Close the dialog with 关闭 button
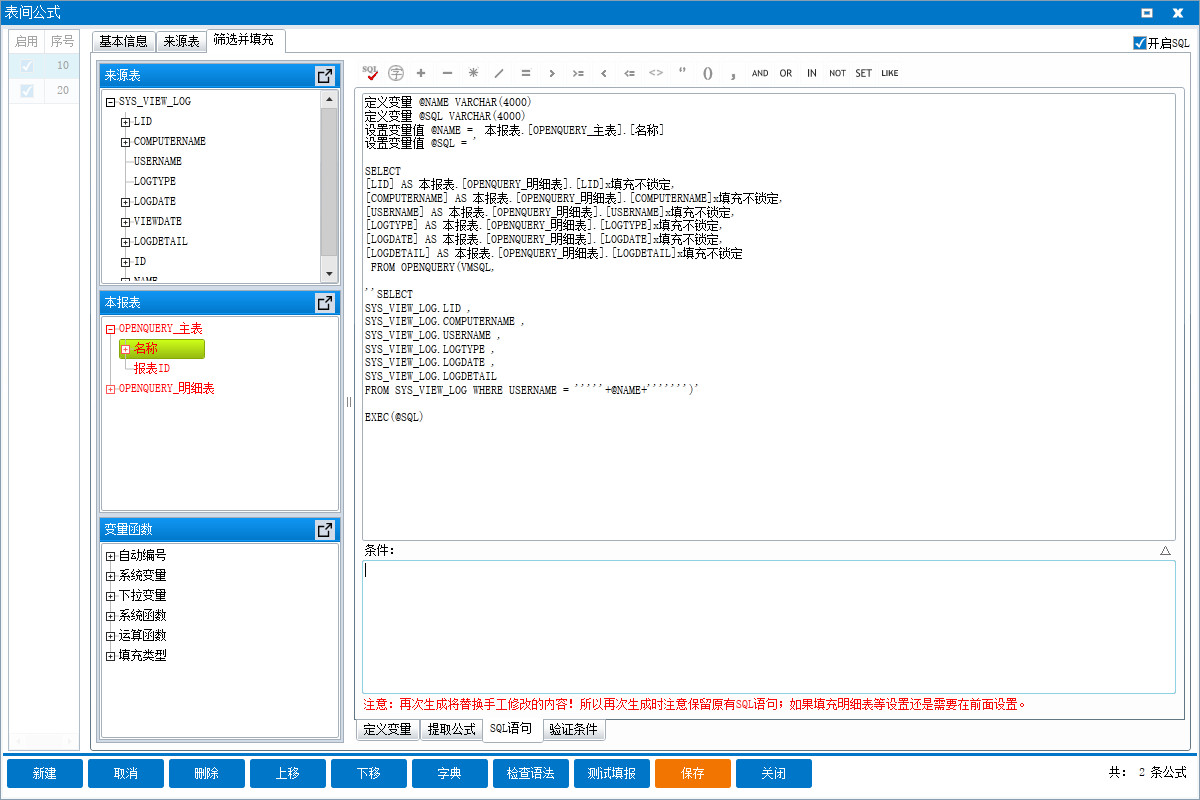Screen dimensions: 1200x800 (x=774, y=774)
